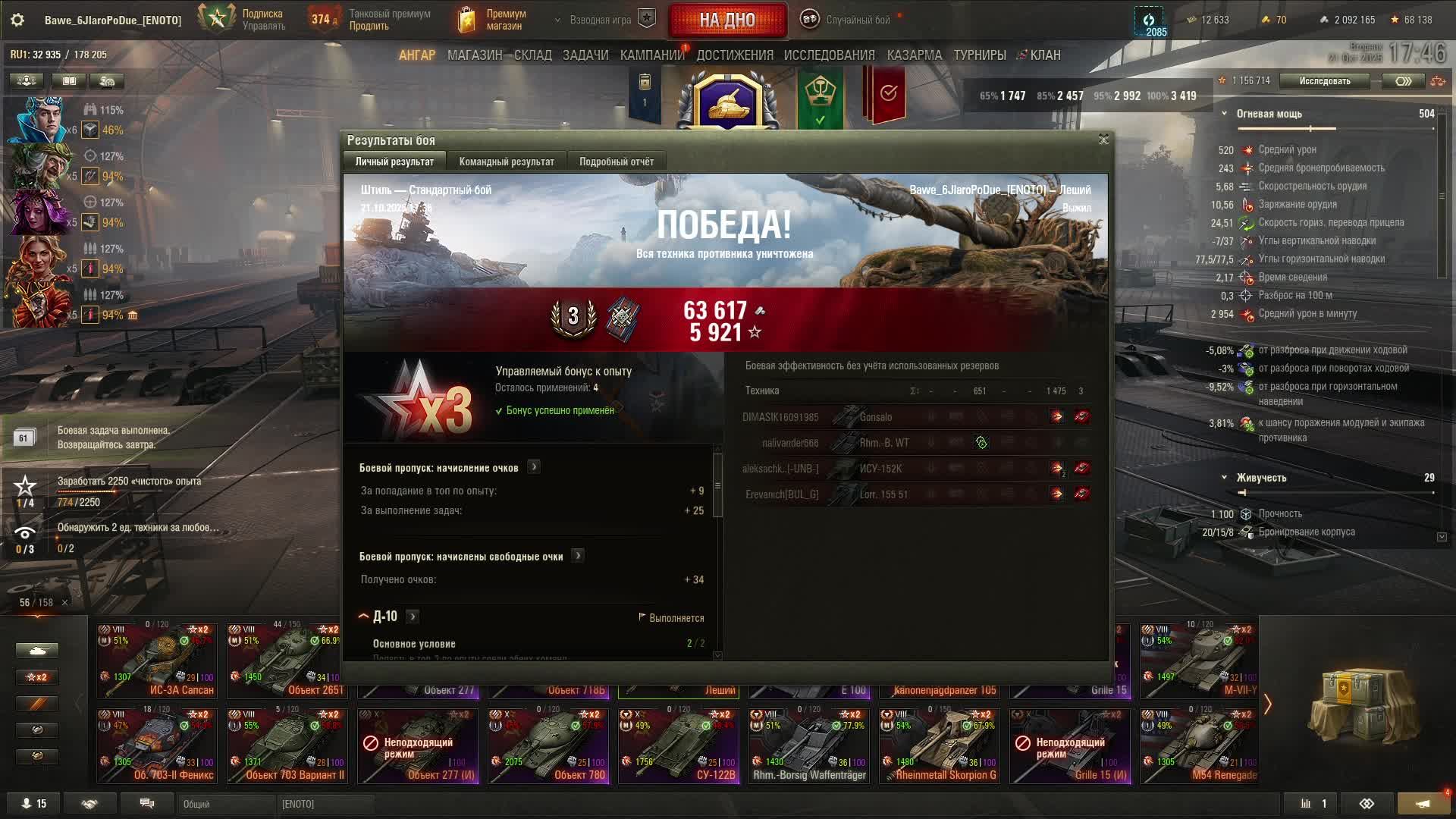This screenshot has height=819, width=1456.
Task: Open settings gear in top-left corner
Action: [x=17, y=20]
